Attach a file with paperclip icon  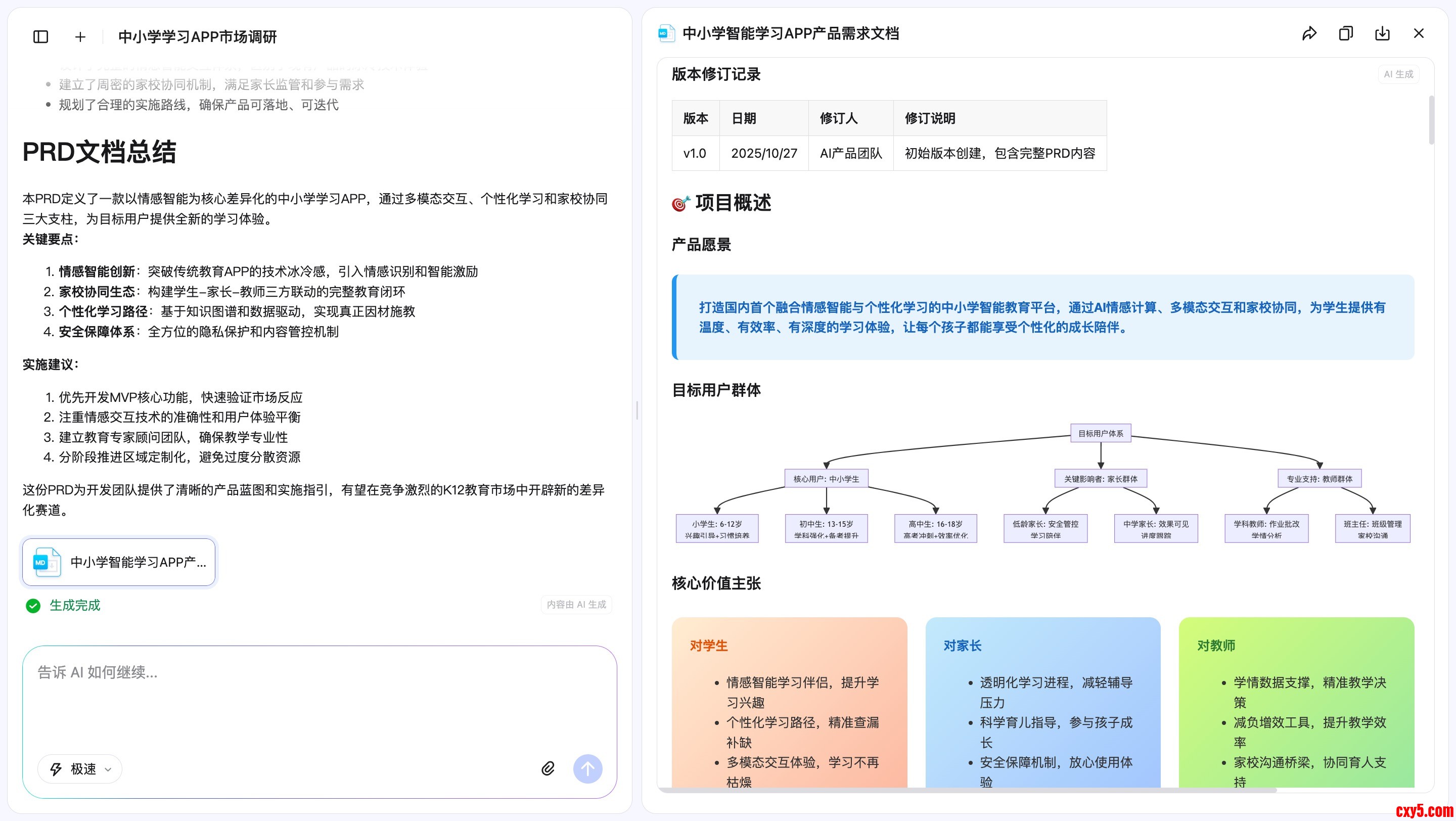click(548, 768)
